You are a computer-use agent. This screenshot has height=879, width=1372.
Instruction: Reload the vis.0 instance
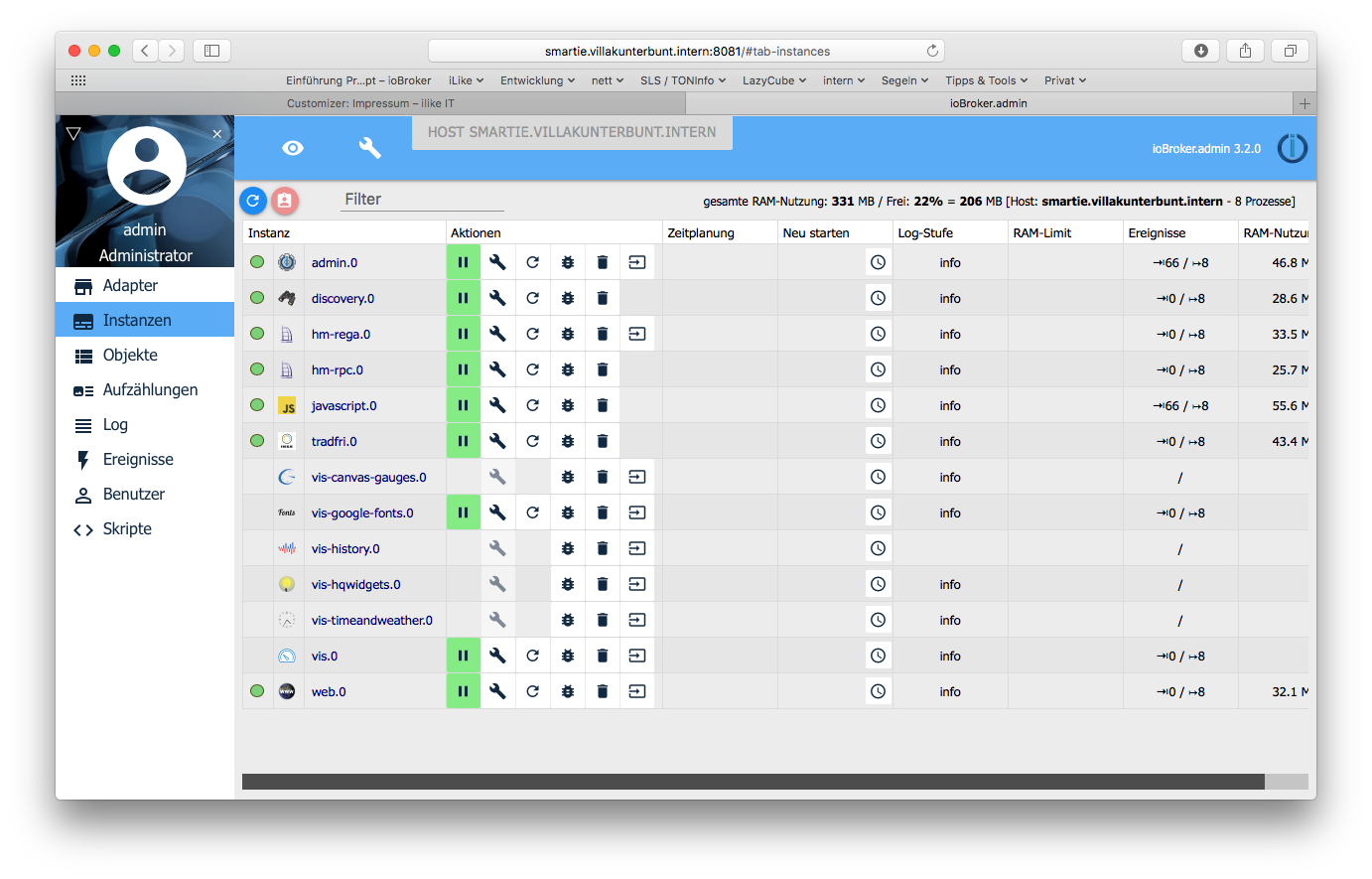coord(533,656)
